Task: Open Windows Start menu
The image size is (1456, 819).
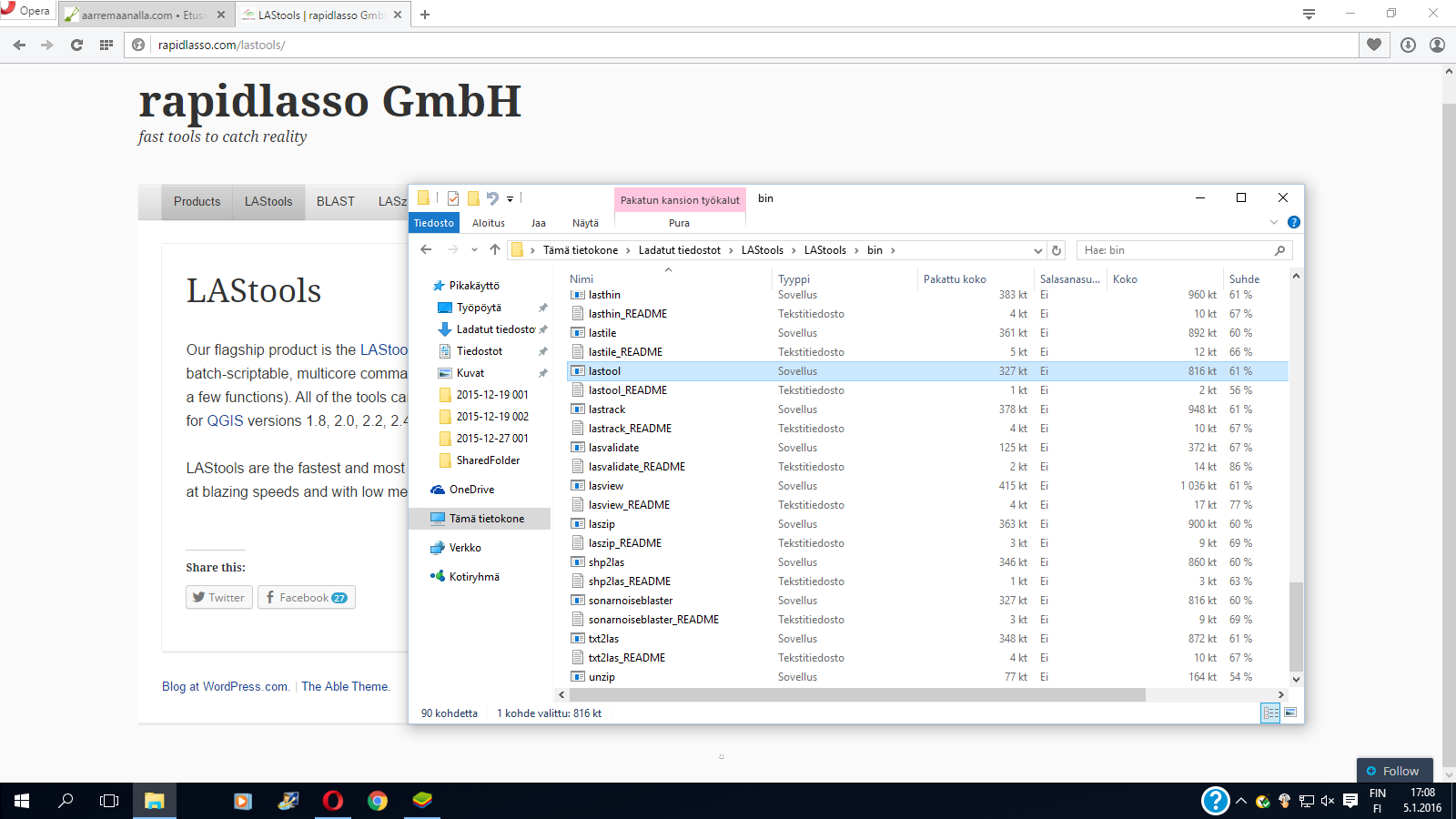Action: [x=22, y=801]
